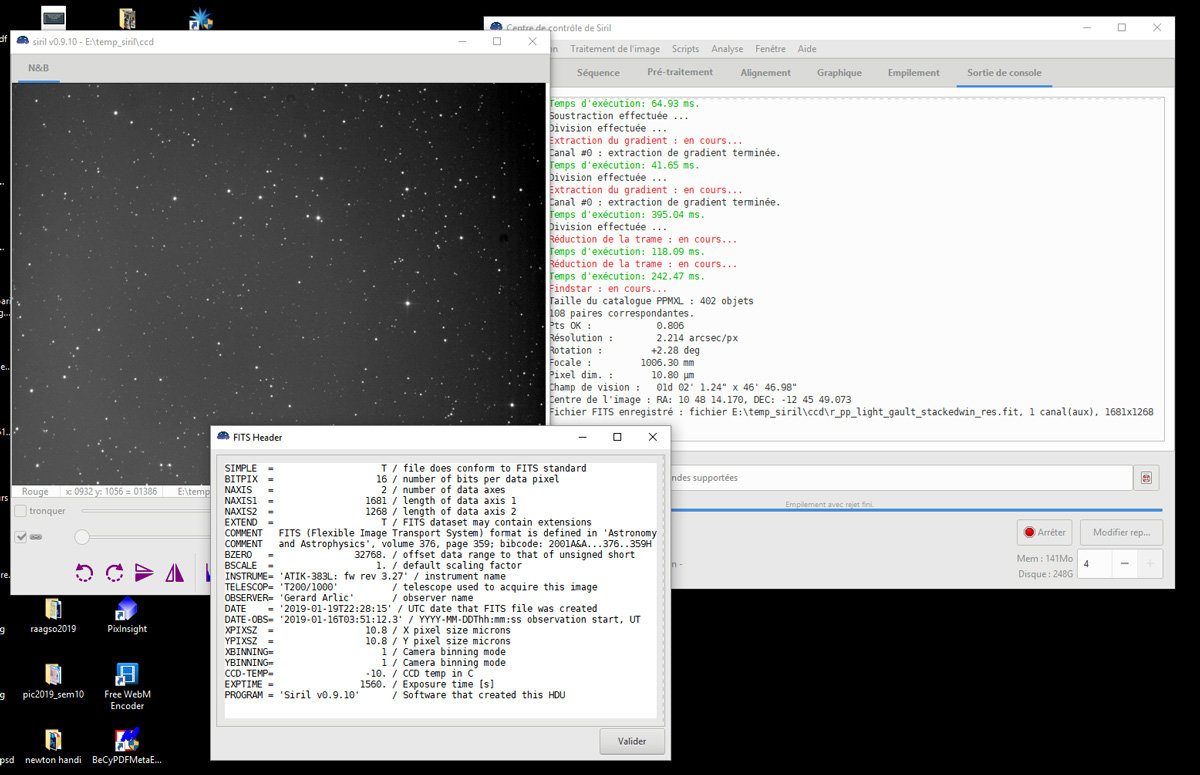Select the N&B tab in Siril viewer
Viewport: 1200px width, 775px height.
click(x=38, y=68)
